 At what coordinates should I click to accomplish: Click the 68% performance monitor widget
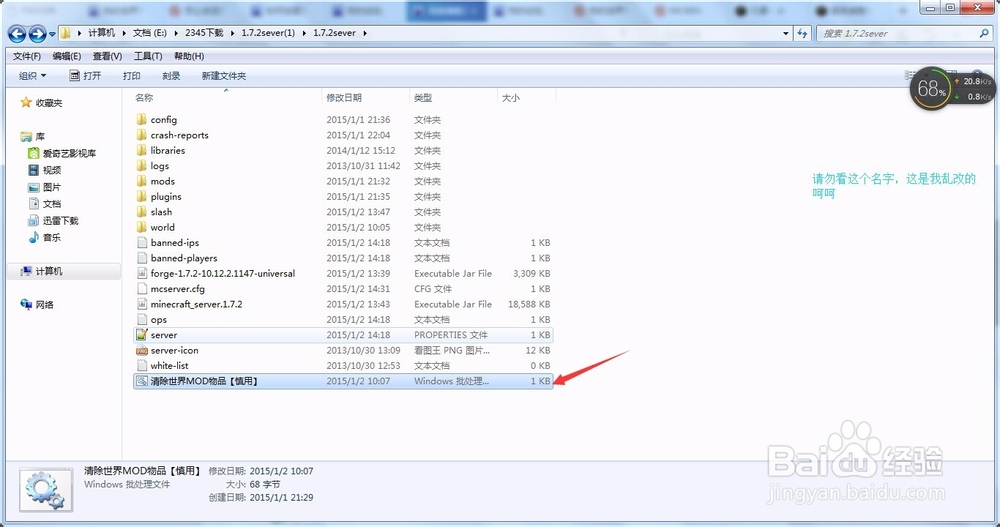930,89
